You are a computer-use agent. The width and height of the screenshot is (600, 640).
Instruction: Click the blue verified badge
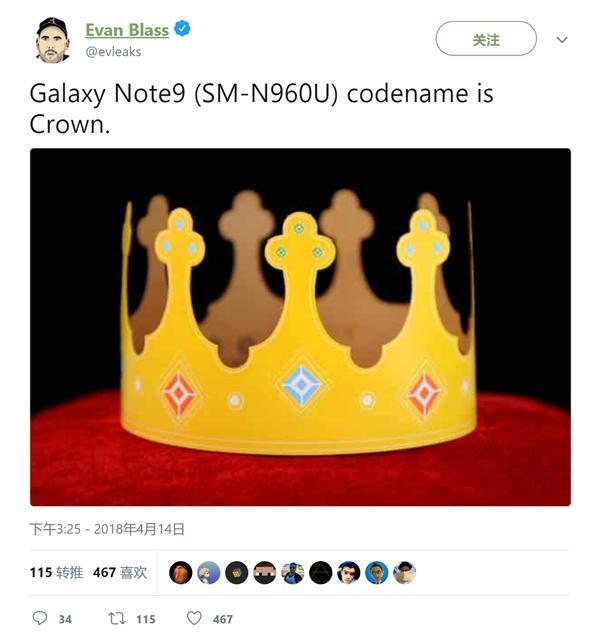point(182,29)
